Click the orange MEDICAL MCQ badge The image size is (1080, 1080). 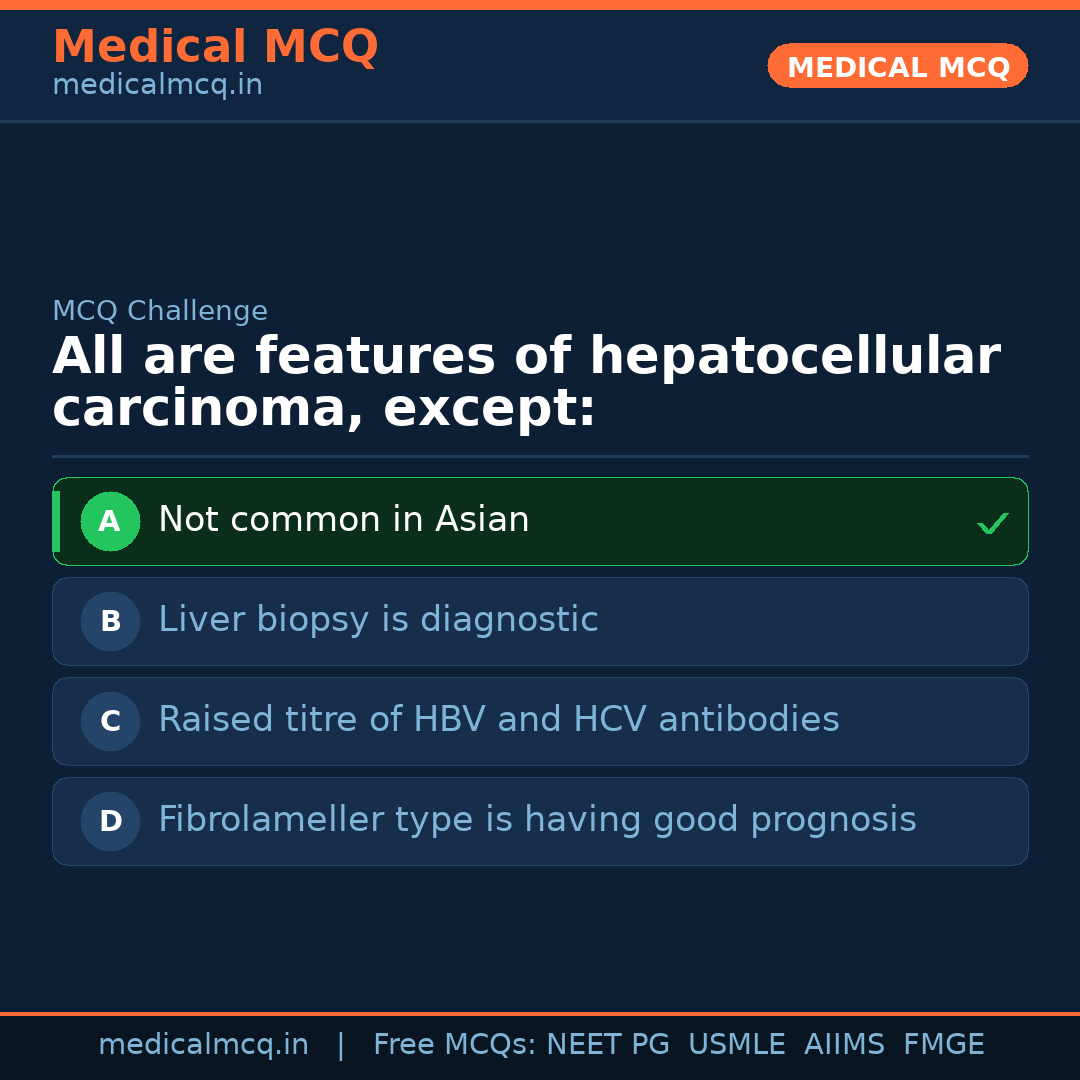click(x=897, y=67)
